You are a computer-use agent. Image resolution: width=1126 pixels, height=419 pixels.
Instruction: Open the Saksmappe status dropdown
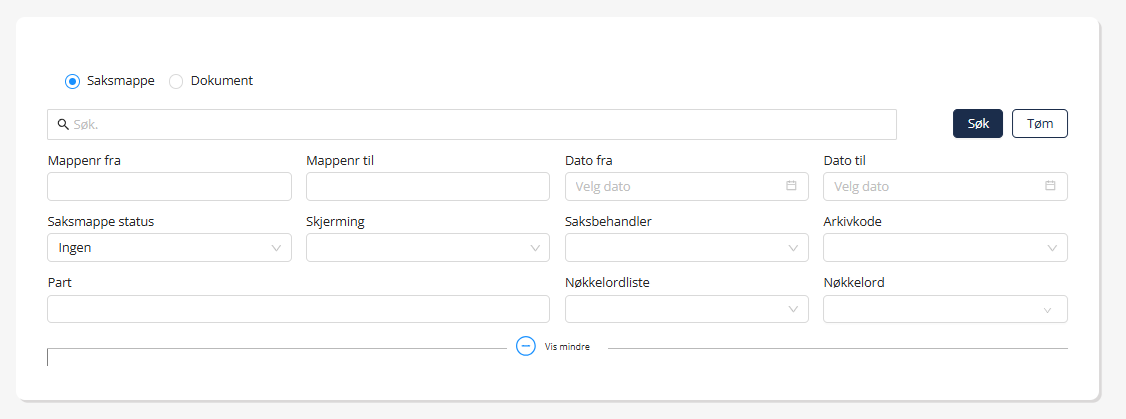tap(169, 248)
